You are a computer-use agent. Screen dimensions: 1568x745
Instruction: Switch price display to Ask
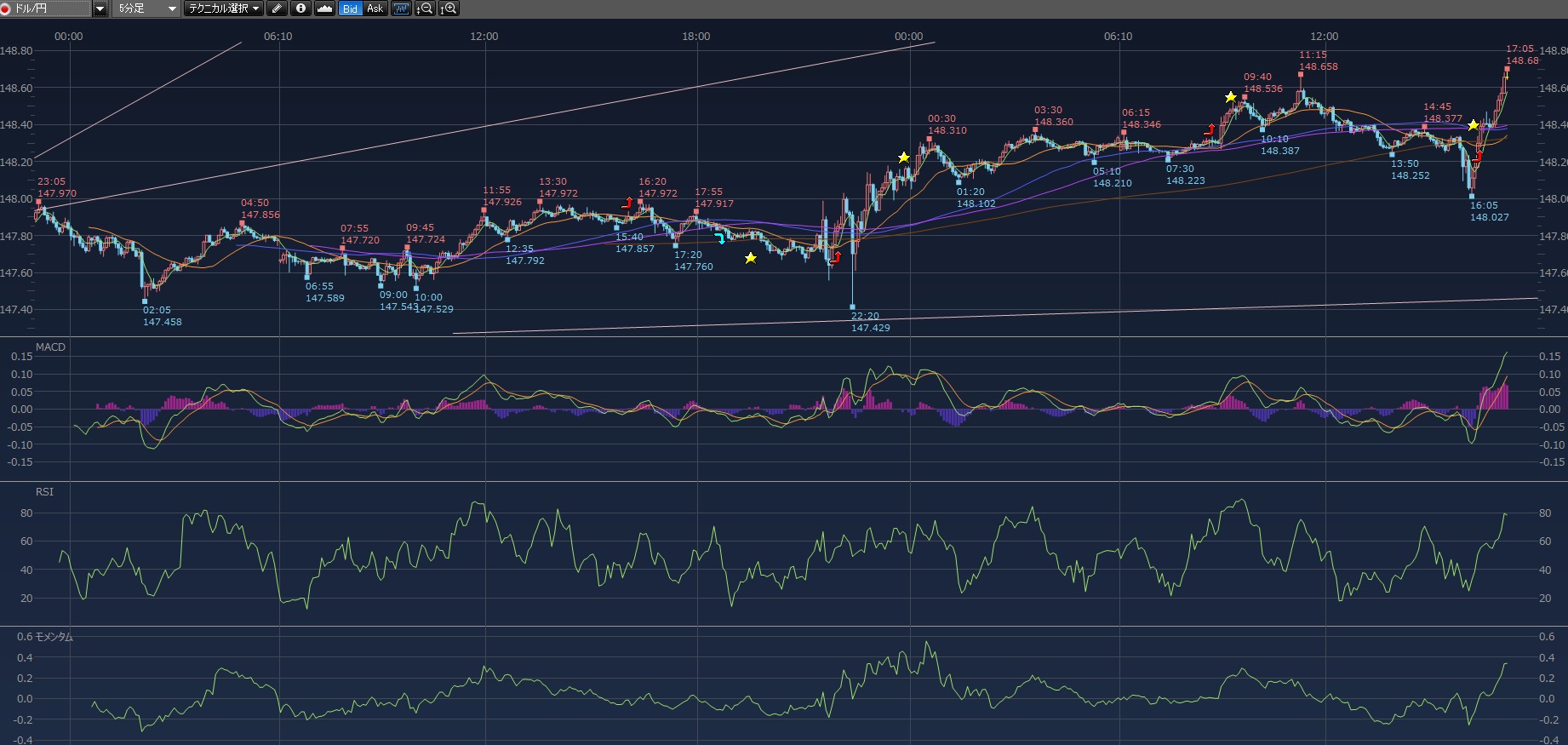point(375,9)
